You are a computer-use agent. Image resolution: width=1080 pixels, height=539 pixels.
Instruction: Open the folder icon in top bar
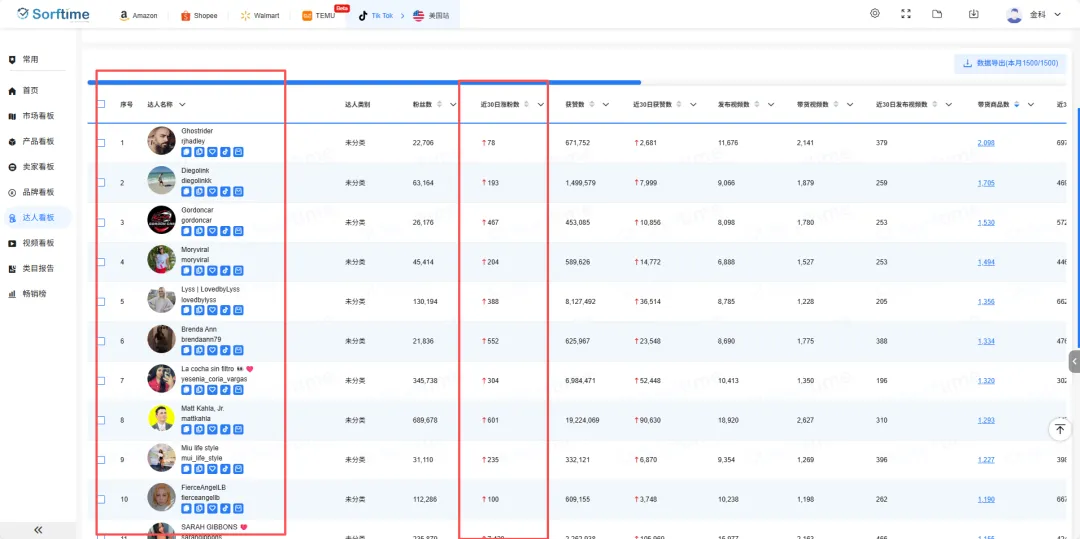pos(937,14)
